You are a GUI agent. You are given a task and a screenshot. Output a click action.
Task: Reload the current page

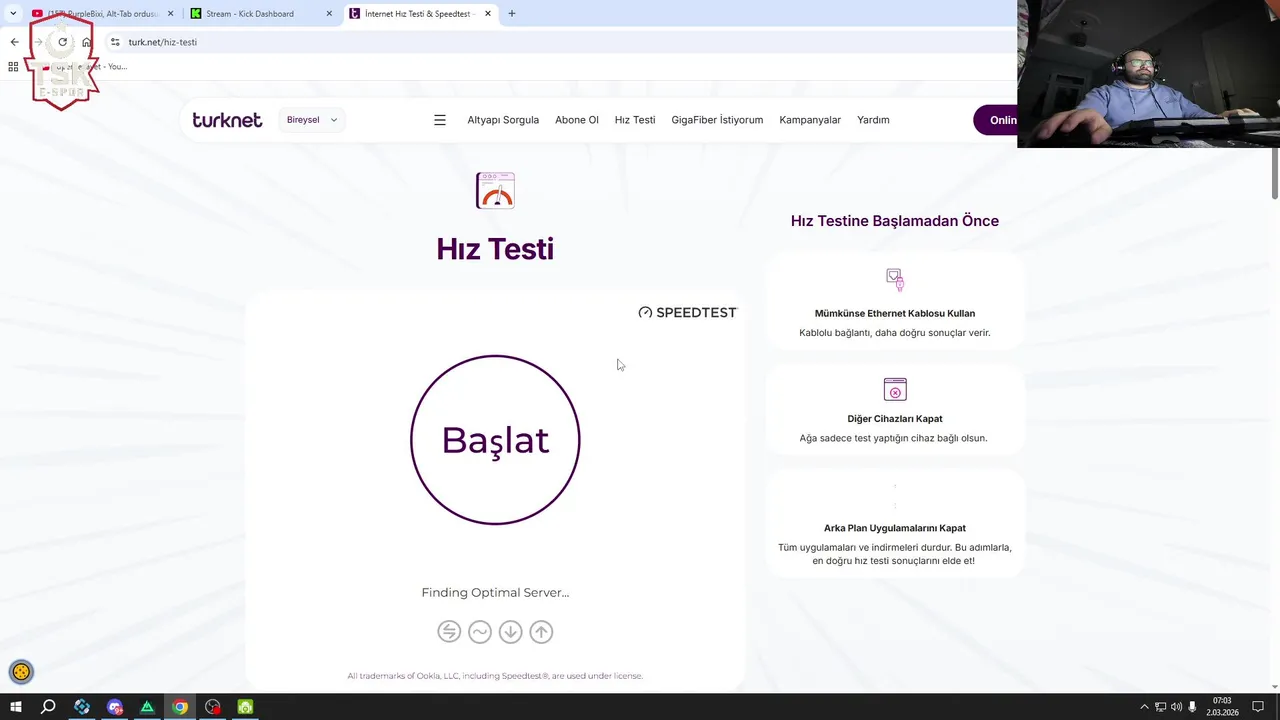pyautogui.click(x=62, y=42)
